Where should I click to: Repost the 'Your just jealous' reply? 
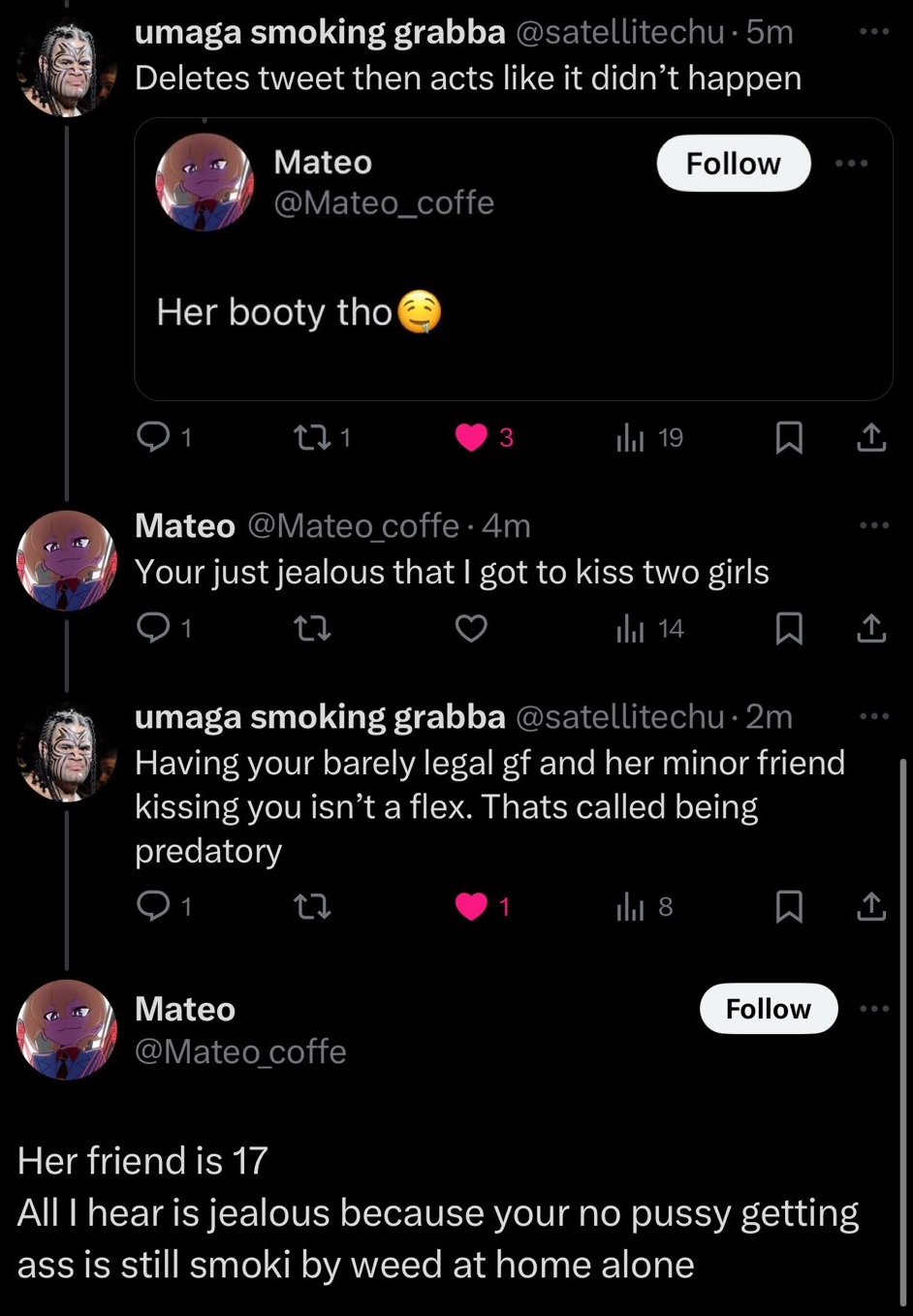coord(311,629)
